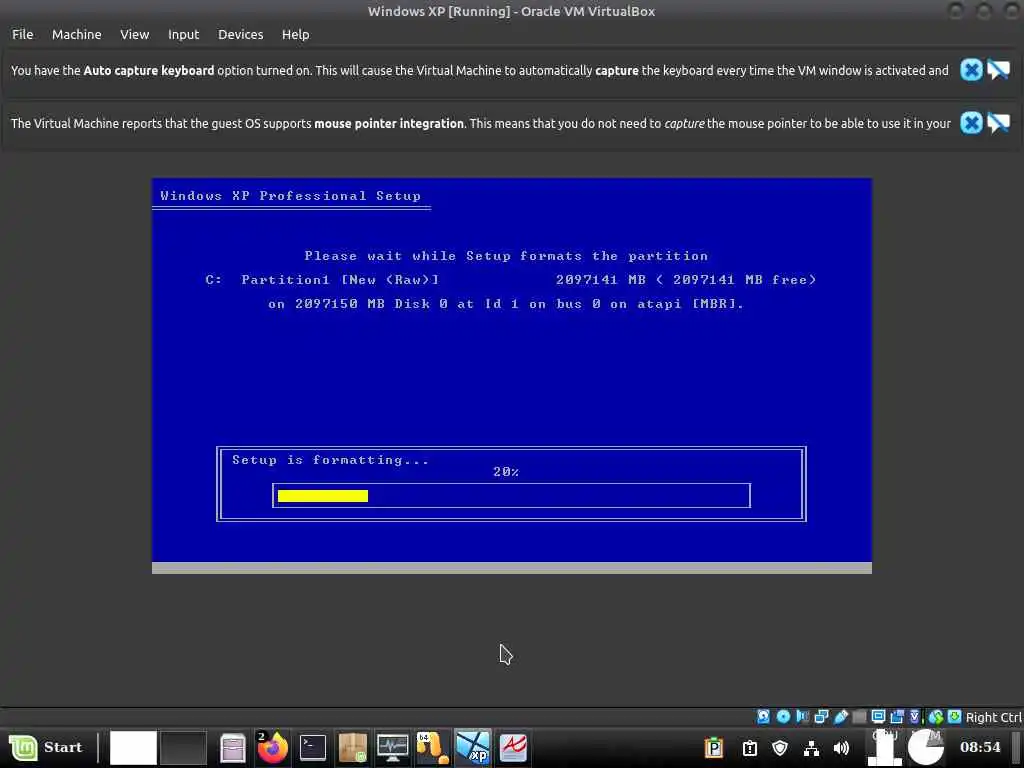Suppress future Auto capture keyboard messages

998,70
